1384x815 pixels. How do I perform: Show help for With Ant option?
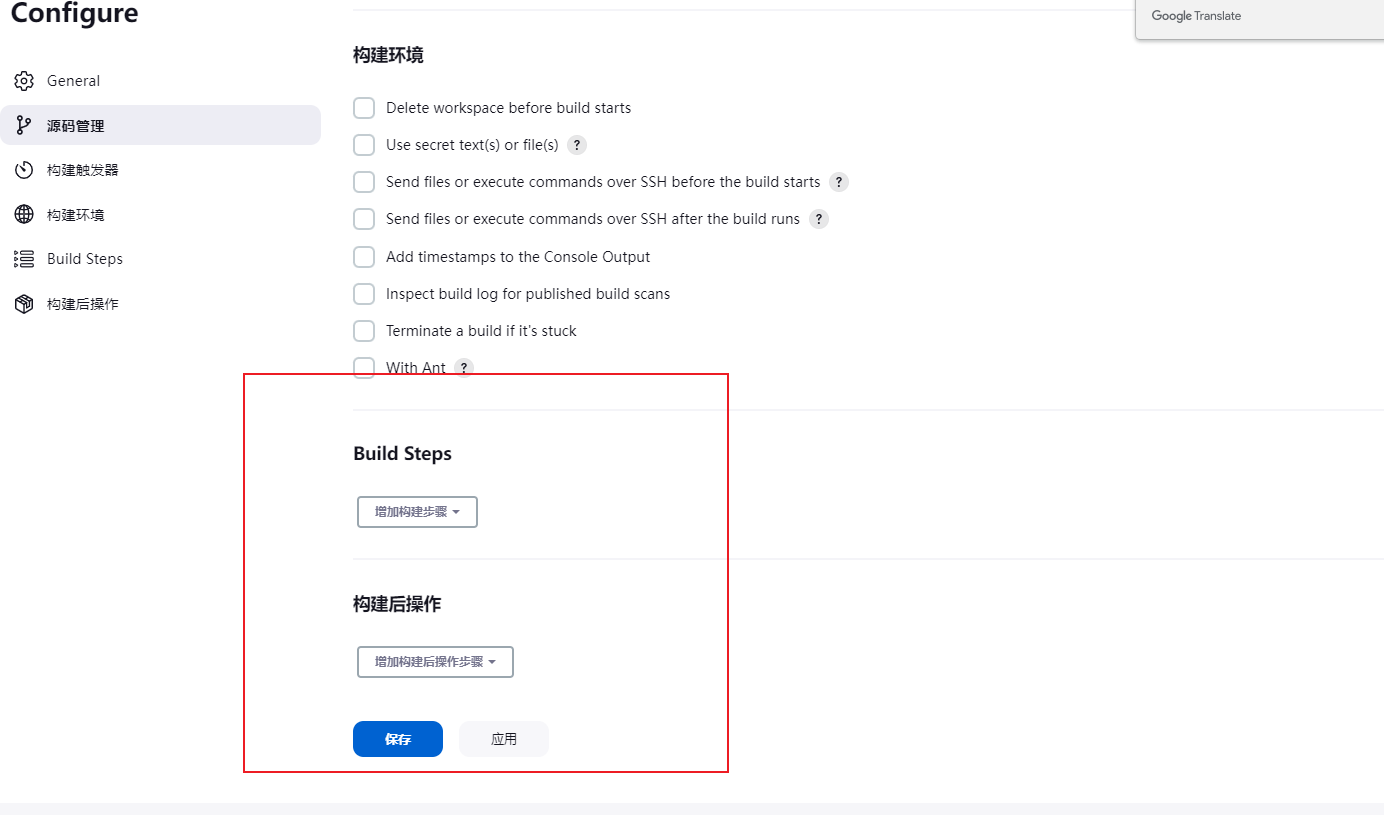coord(464,368)
